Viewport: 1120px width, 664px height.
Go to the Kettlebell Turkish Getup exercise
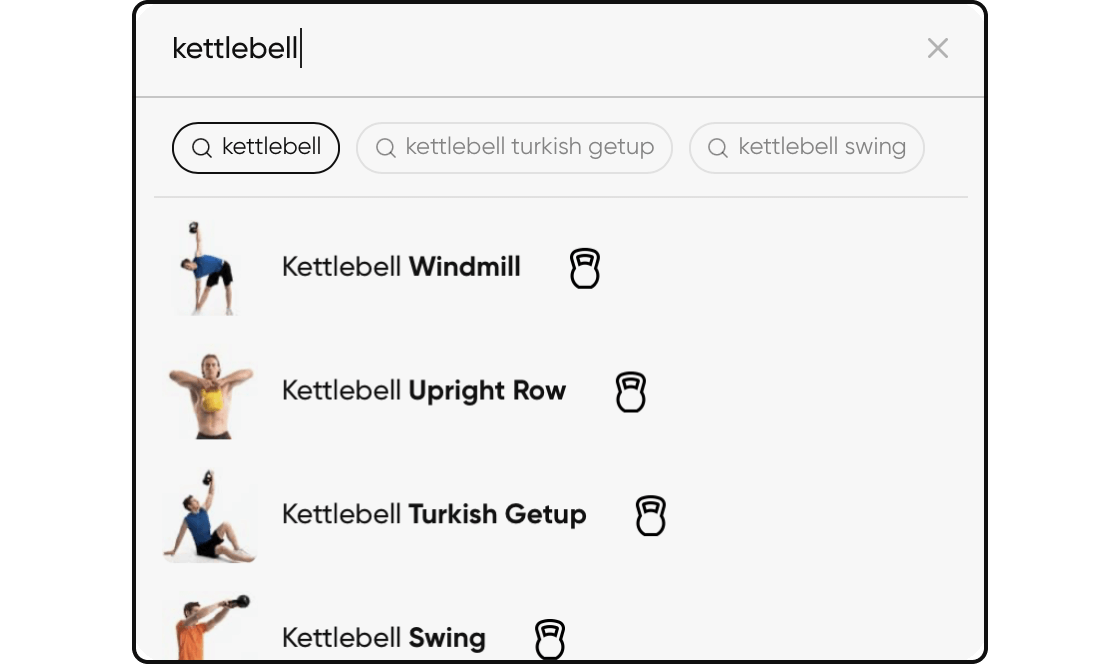(x=434, y=515)
